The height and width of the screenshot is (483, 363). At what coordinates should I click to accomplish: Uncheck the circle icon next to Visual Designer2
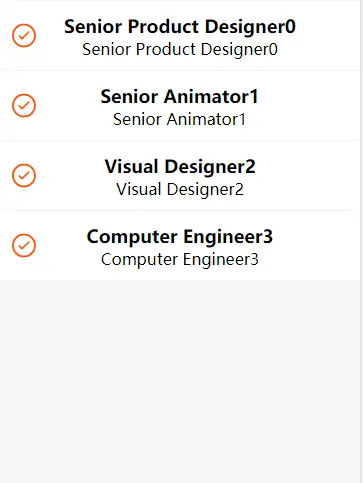tap(24, 175)
